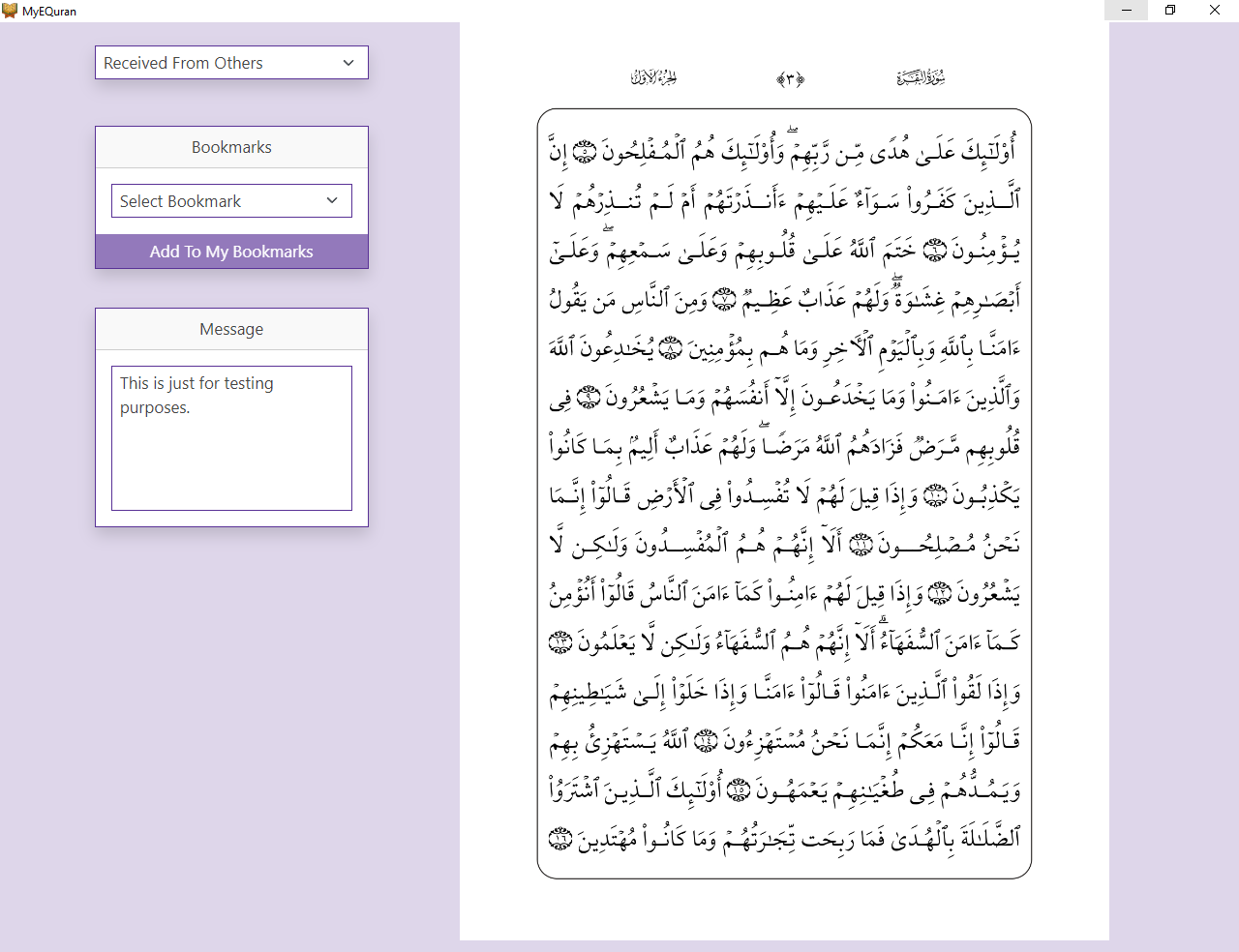
Task: Minimize the MyEQuran window
Action: point(1127,11)
